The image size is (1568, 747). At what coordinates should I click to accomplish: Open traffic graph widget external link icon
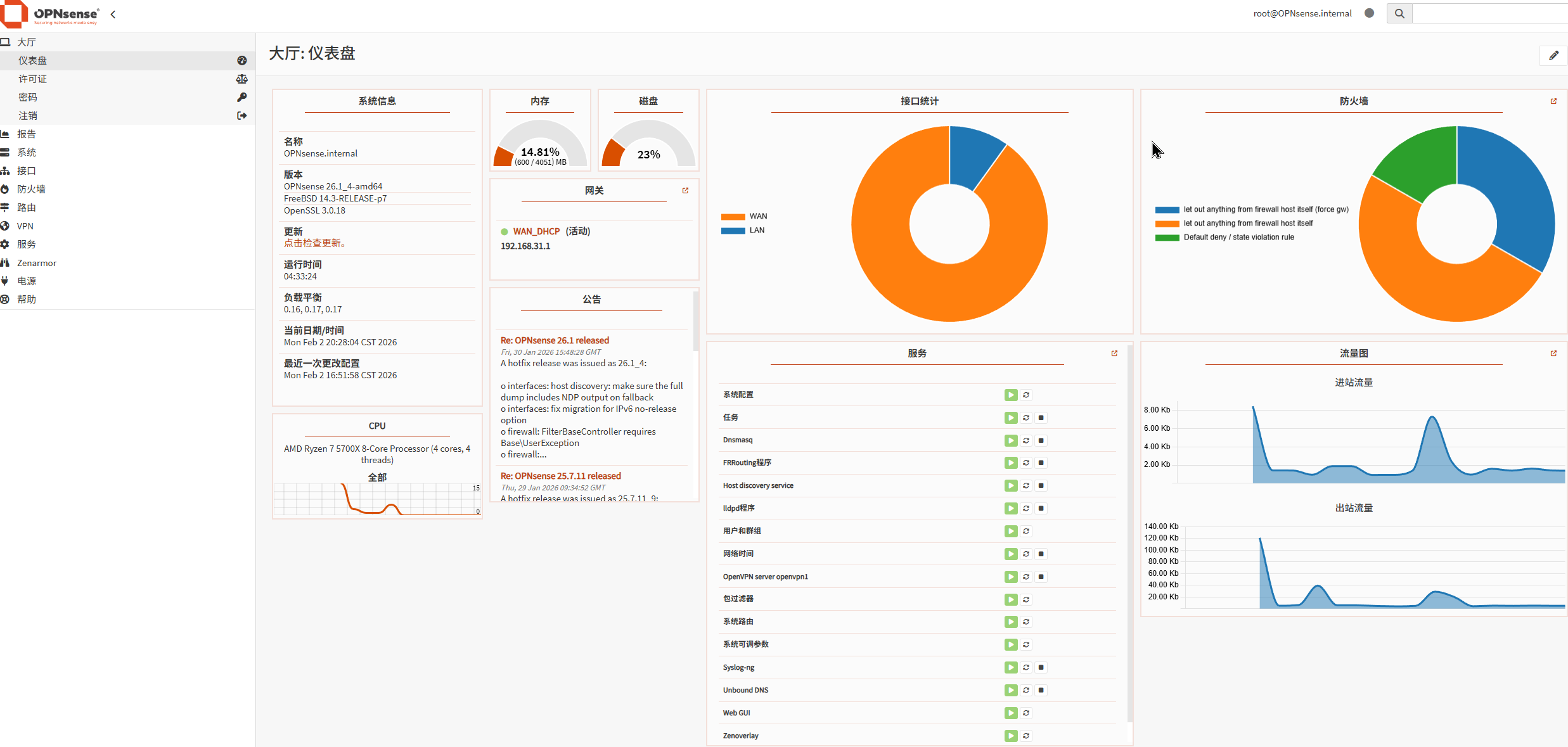tap(1553, 354)
